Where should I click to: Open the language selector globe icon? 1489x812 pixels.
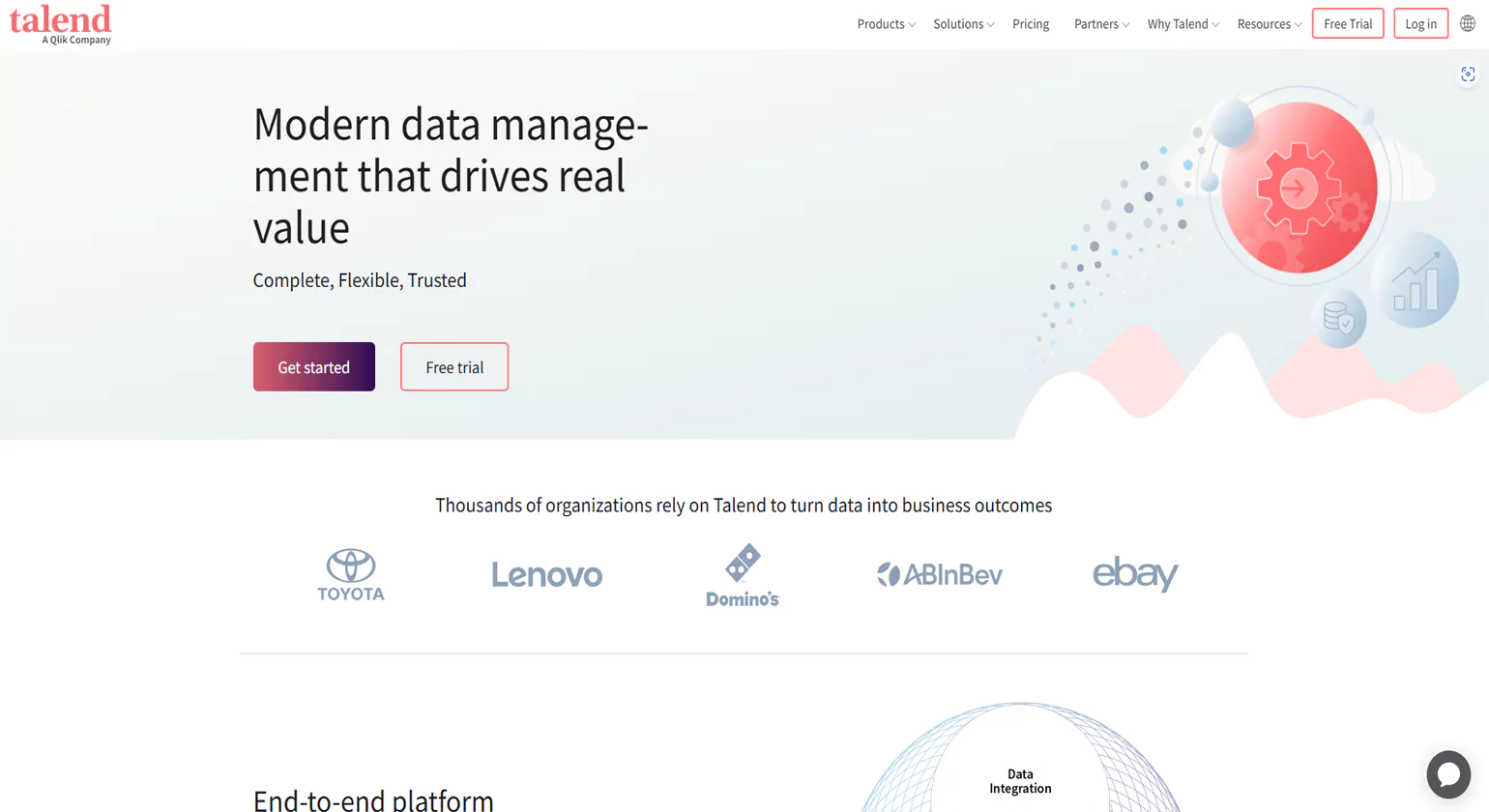pyautogui.click(x=1469, y=23)
